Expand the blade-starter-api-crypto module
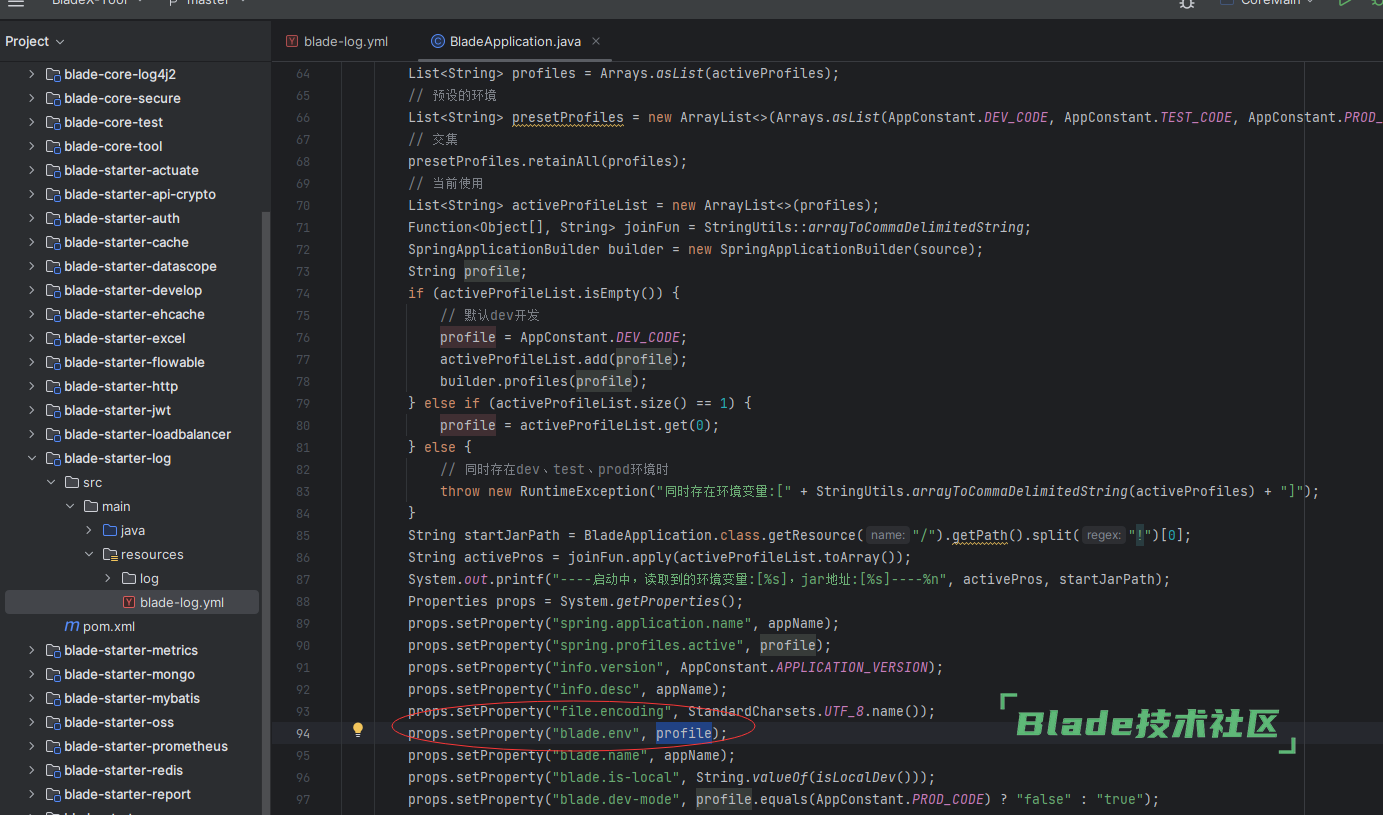1383x815 pixels. [31, 194]
